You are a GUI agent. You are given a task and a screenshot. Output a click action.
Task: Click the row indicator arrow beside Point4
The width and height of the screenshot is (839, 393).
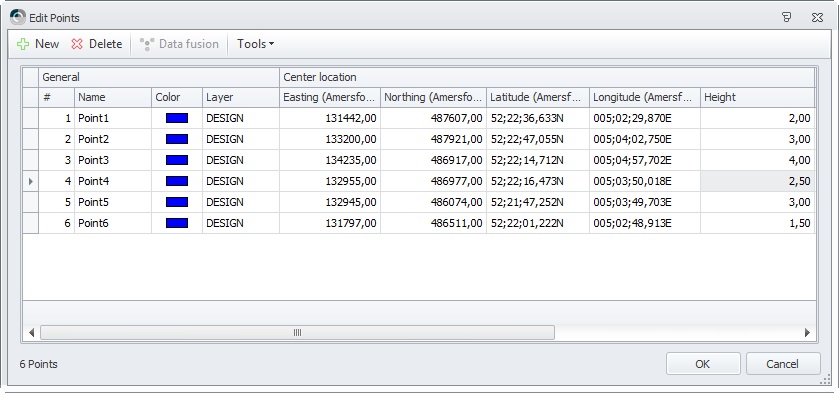pyautogui.click(x=30, y=182)
